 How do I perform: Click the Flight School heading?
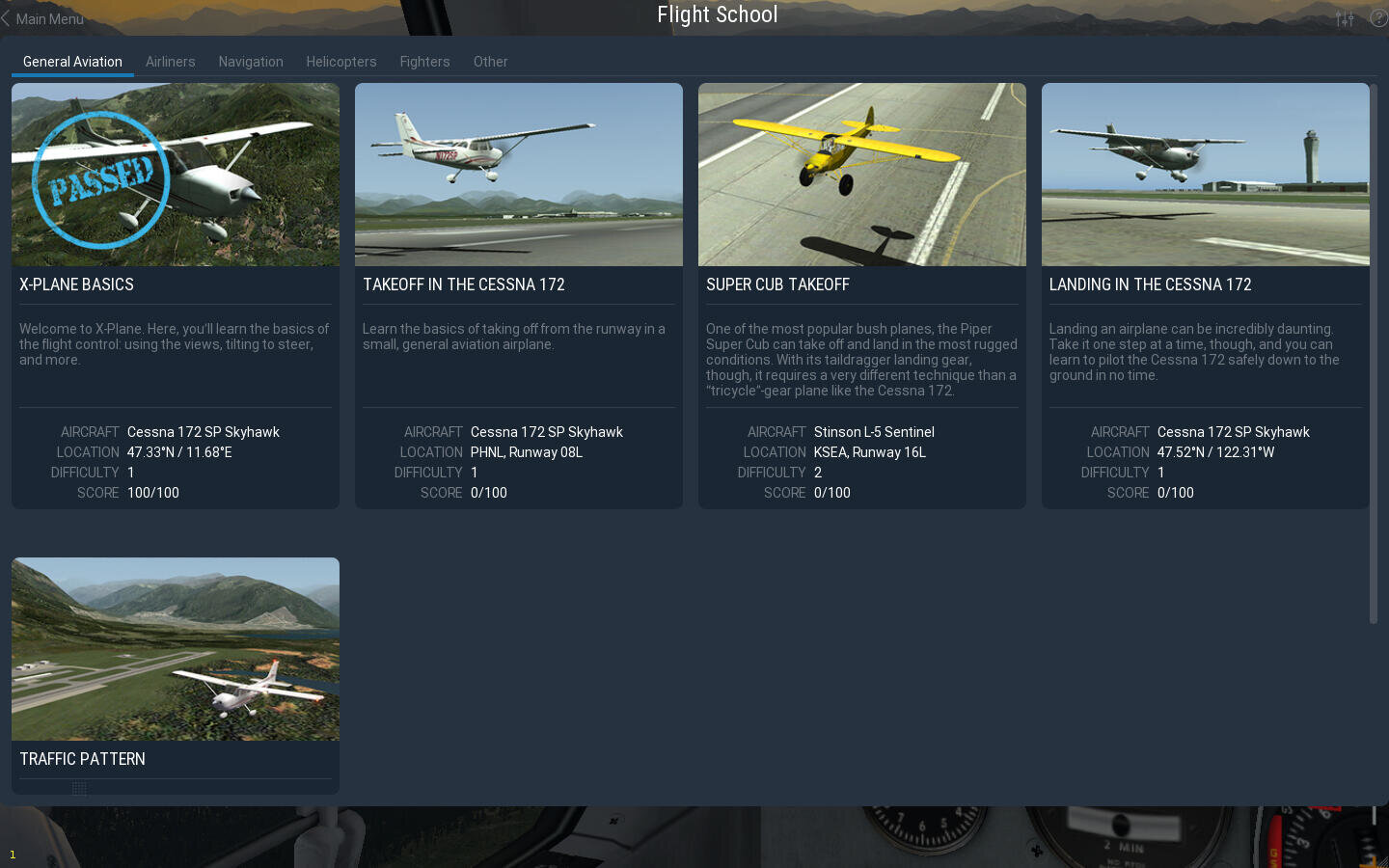(x=718, y=14)
